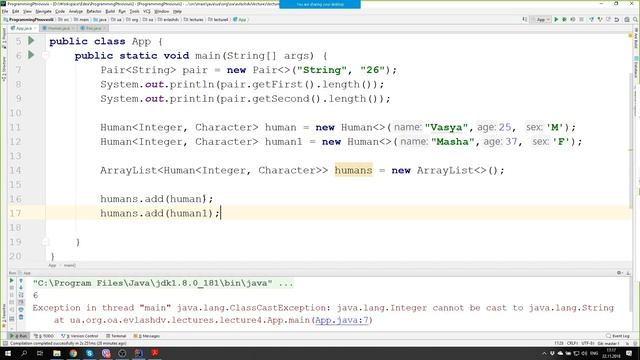The image size is (640, 360).
Task: Switch to the Human.java editor tab
Action: tap(58, 28)
